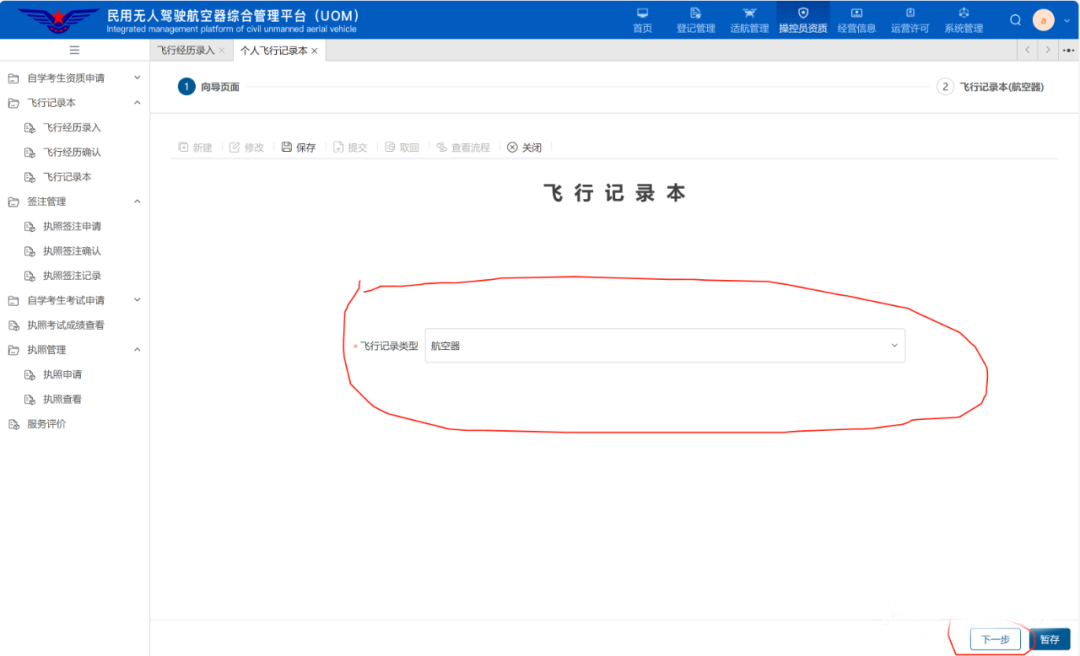Screen dimensions: 1080x656
Task: Click the 暂存 button
Action: coord(1050,639)
